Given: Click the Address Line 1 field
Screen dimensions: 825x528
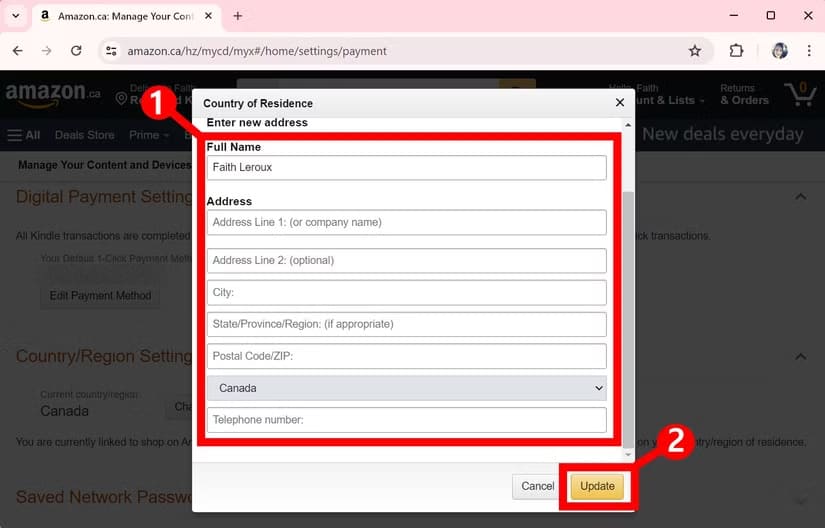Looking at the screenshot, I should click(407, 222).
